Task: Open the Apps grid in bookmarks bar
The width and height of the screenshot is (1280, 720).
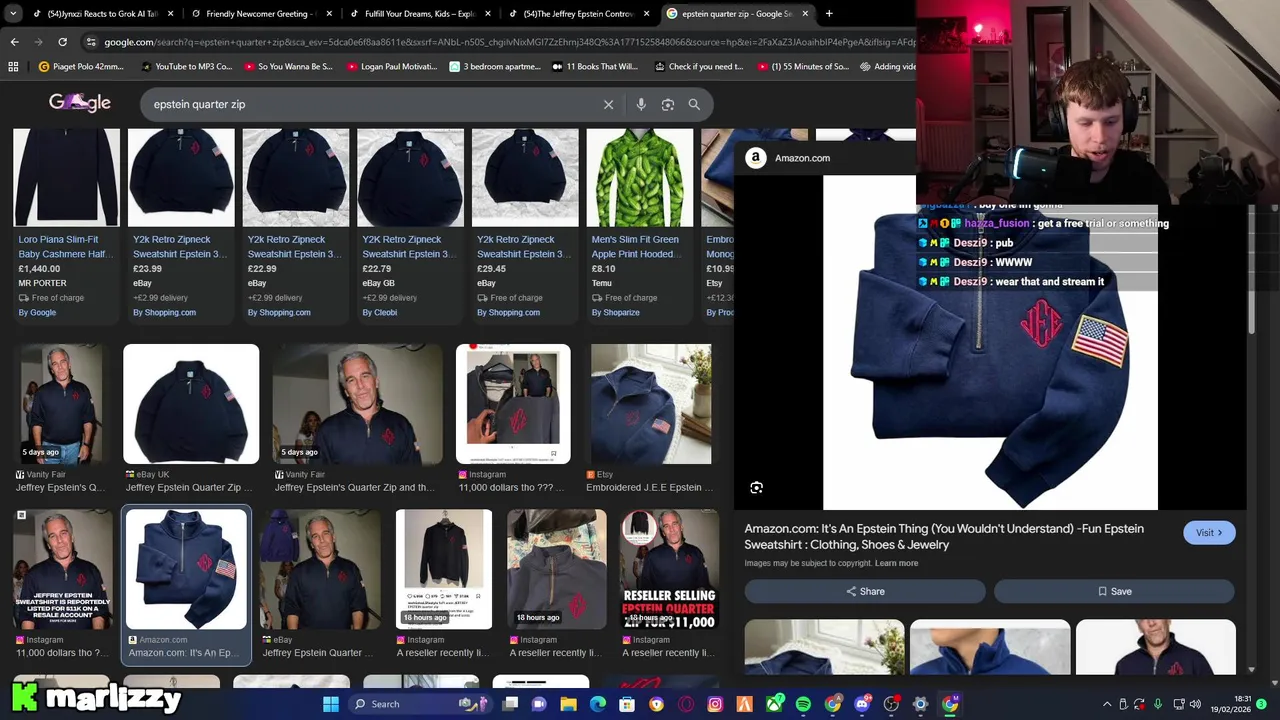Action: (x=13, y=67)
